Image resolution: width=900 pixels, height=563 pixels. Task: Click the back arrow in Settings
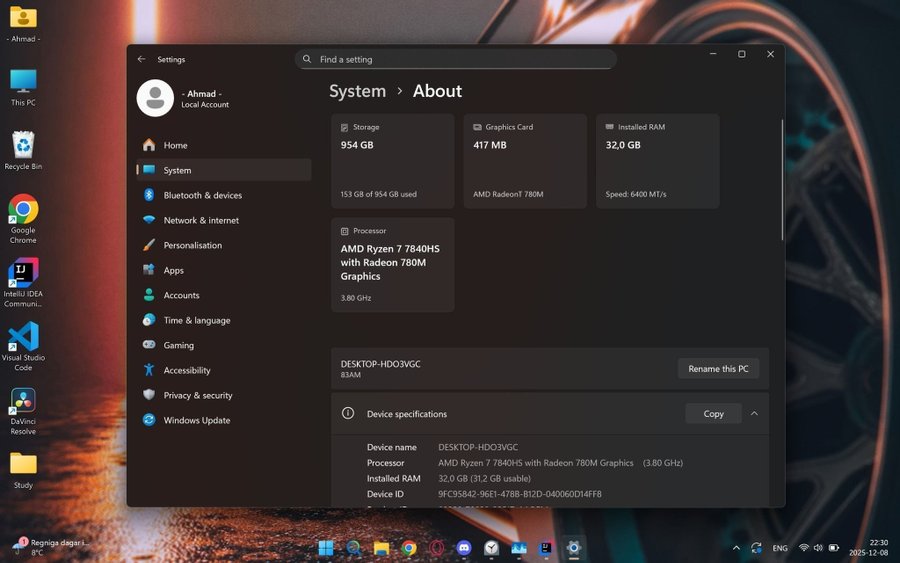point(141,59)
